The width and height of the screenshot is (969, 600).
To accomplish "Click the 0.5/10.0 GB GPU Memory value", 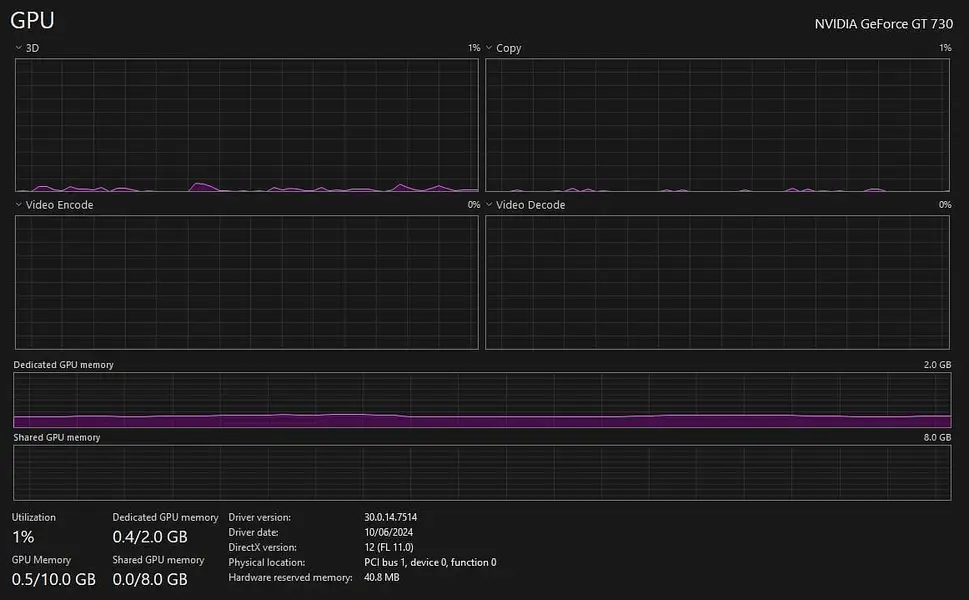I will point(54,579).
